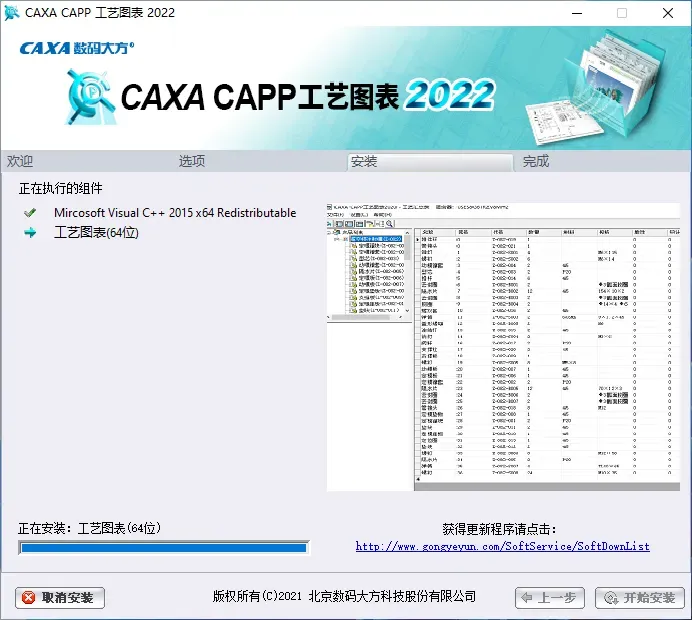
Task: Open the gongyeyun.com SoftDownList update link
Action: click(x=502, y=546)
